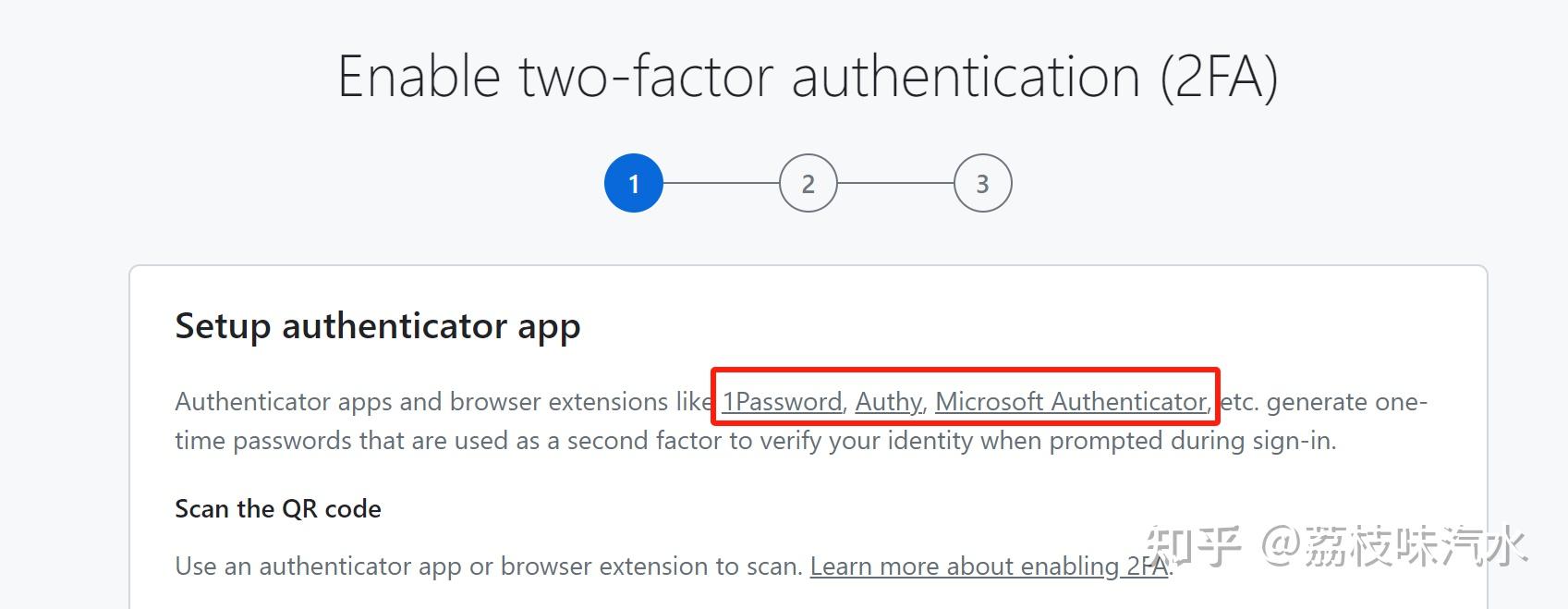This screenshot has width=1568, height=609.
Task: Click the 'Setup authenticator app' heading
Action: pyautogui.click(x=377, y=326)
